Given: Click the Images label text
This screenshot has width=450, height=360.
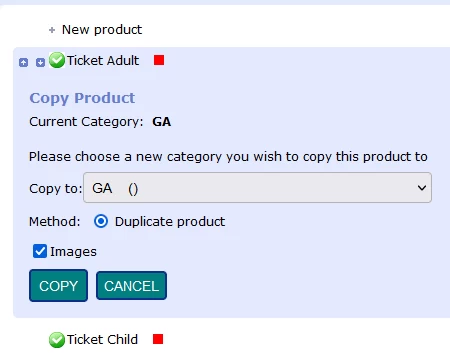Looking at the screenshot, I should (x=73, y=252).
